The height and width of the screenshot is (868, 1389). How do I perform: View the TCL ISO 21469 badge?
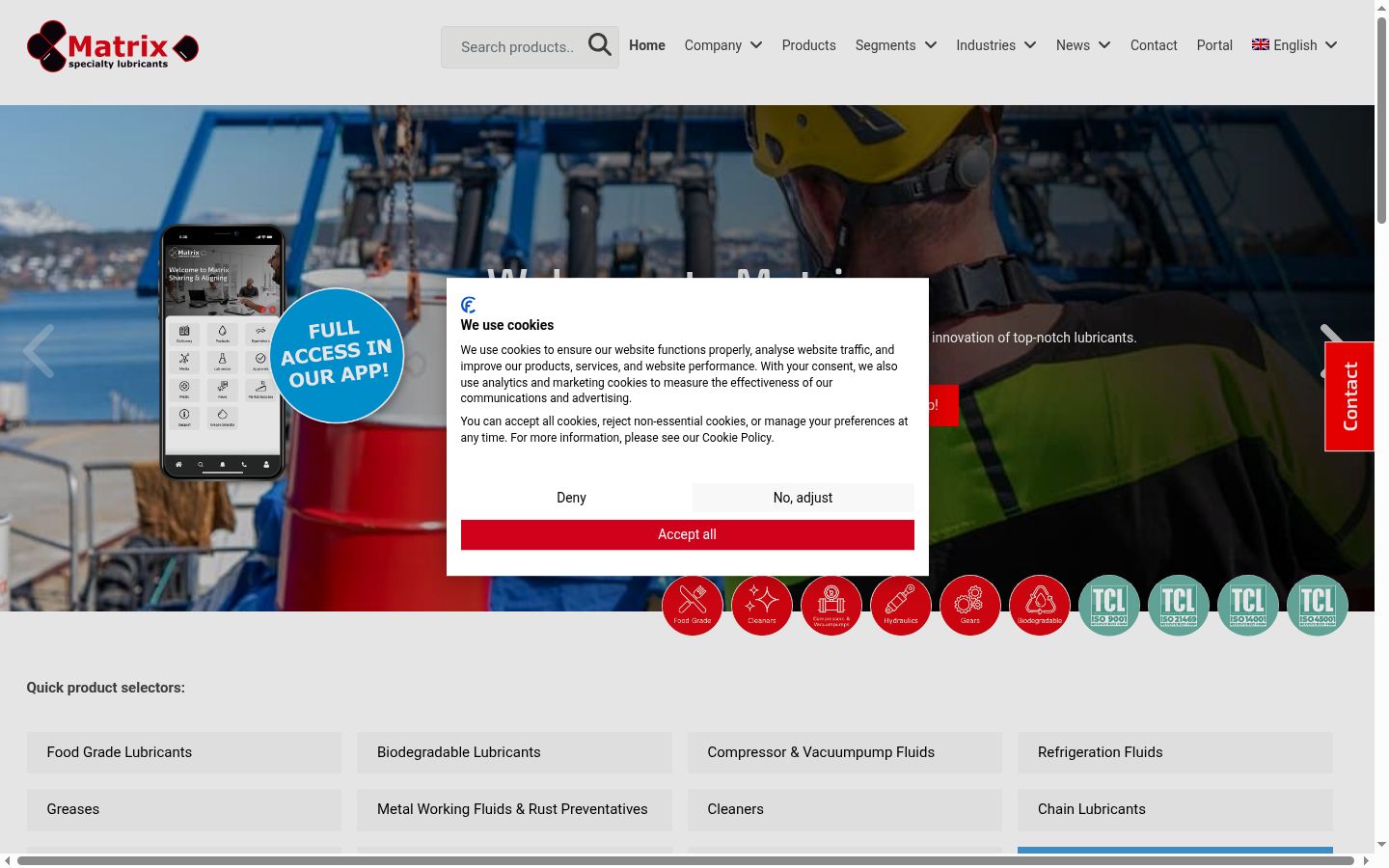1179,606
